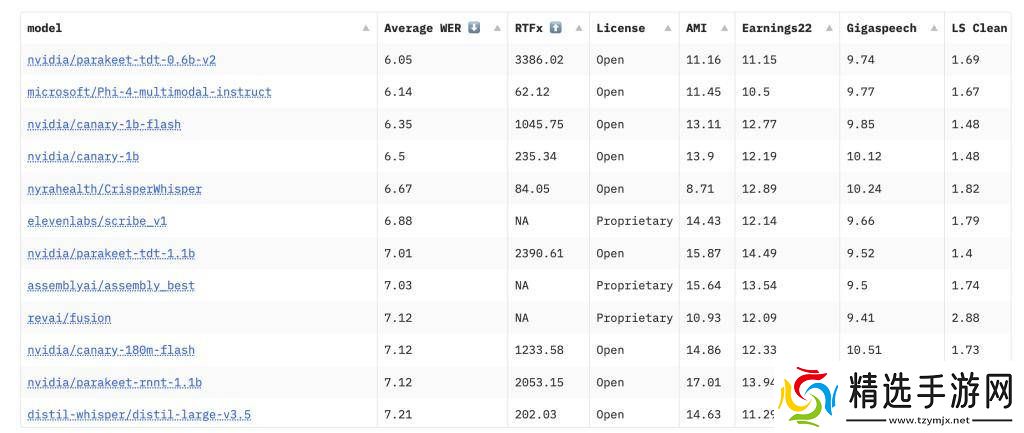Click the RTFx sort triangle
This screenshot has height=433, width=1024.
[x=579, y=29]
